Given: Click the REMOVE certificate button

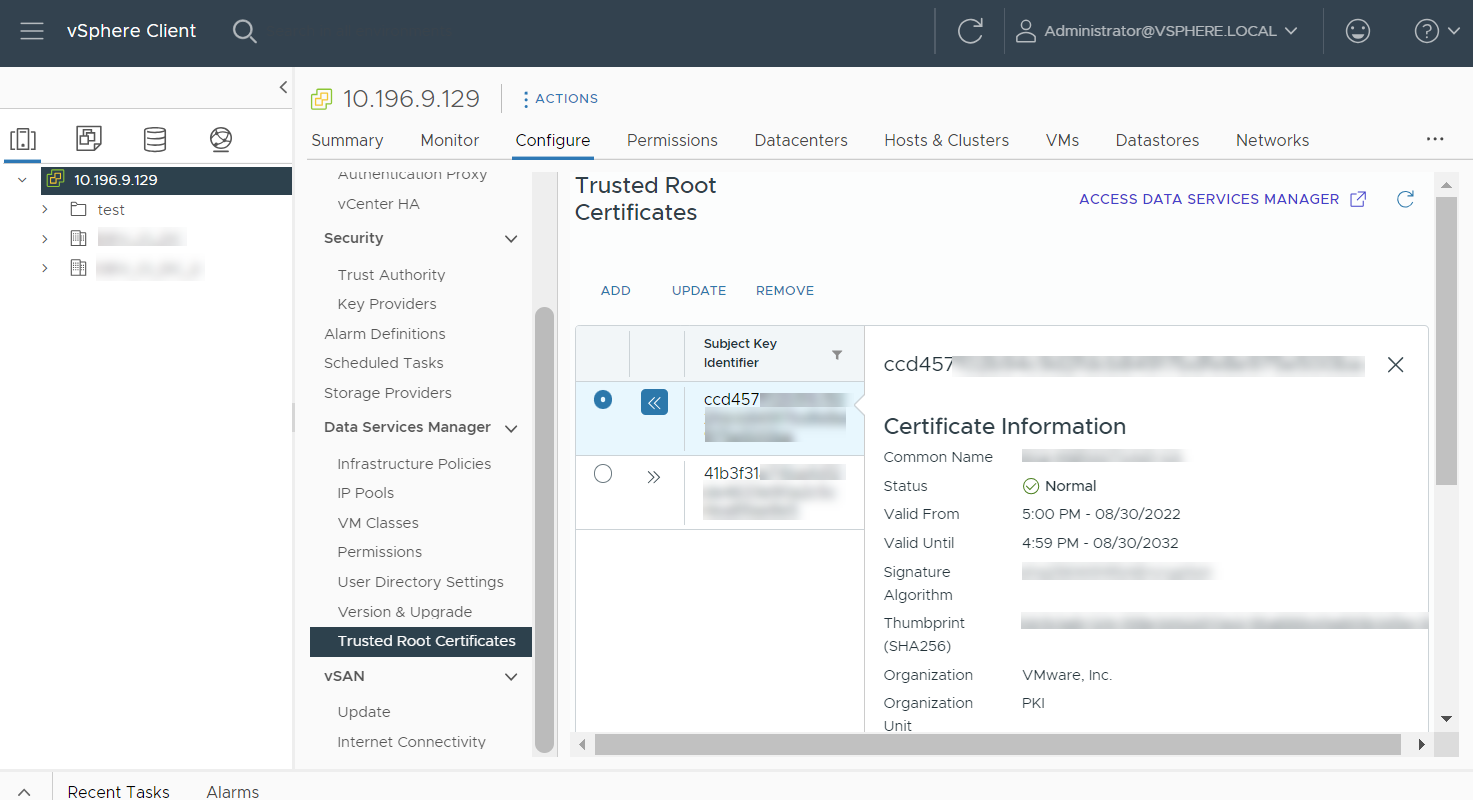Looking at the screenshot, I should [x=785, y=291].
